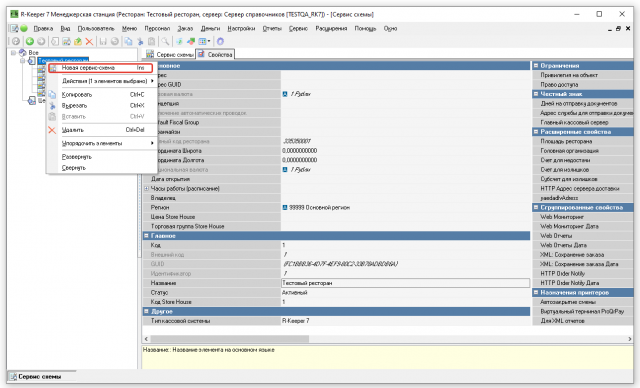Collapse the Другое properties section
This screenshot has height=388, width=640.
click(x=146, y=311)
